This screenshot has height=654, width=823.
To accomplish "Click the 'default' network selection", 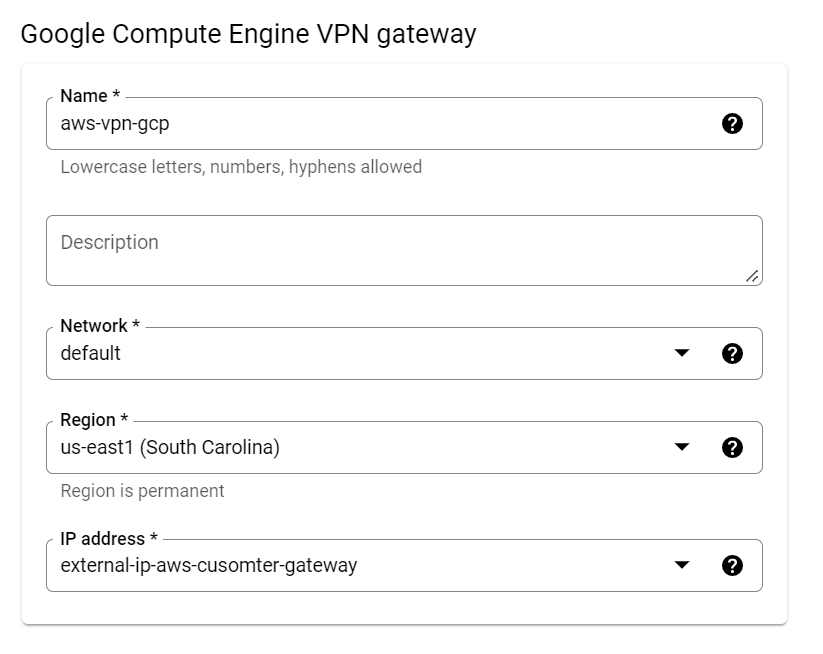I will click(x=91, y=353).
